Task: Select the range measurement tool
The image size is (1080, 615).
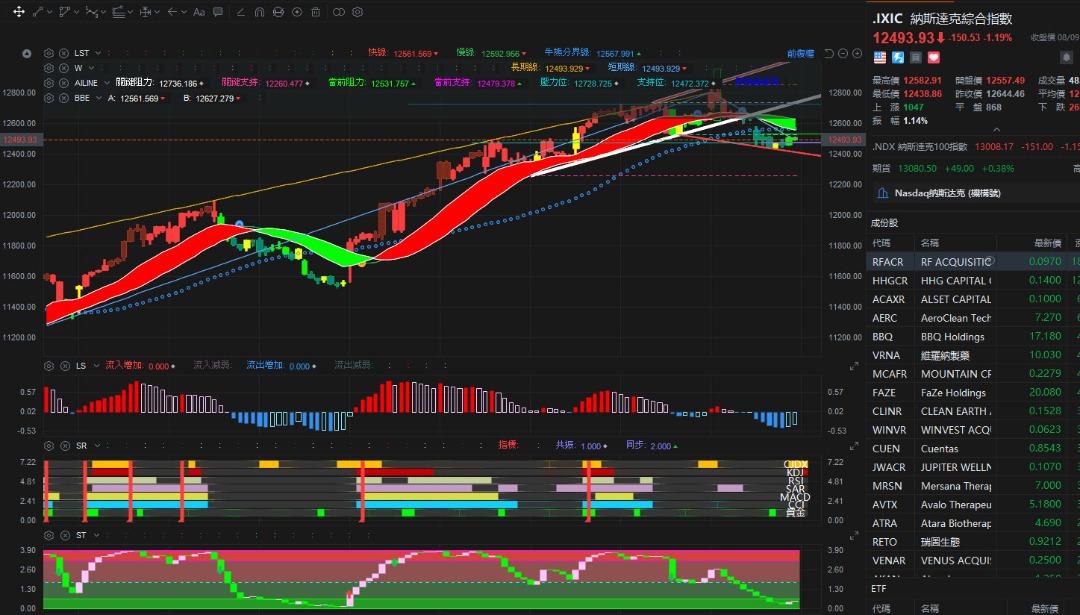Action: pos(145,12)
